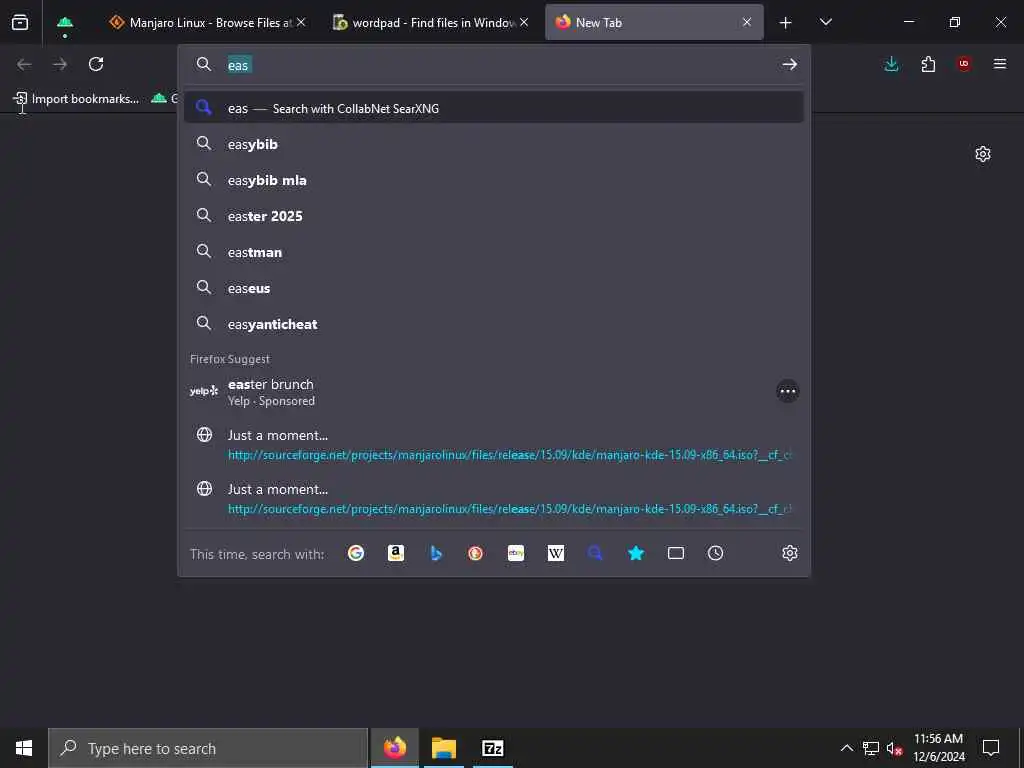Open first Just a moment sourceforge history entry
This screenshot has height=768, width=1024.
494,444
